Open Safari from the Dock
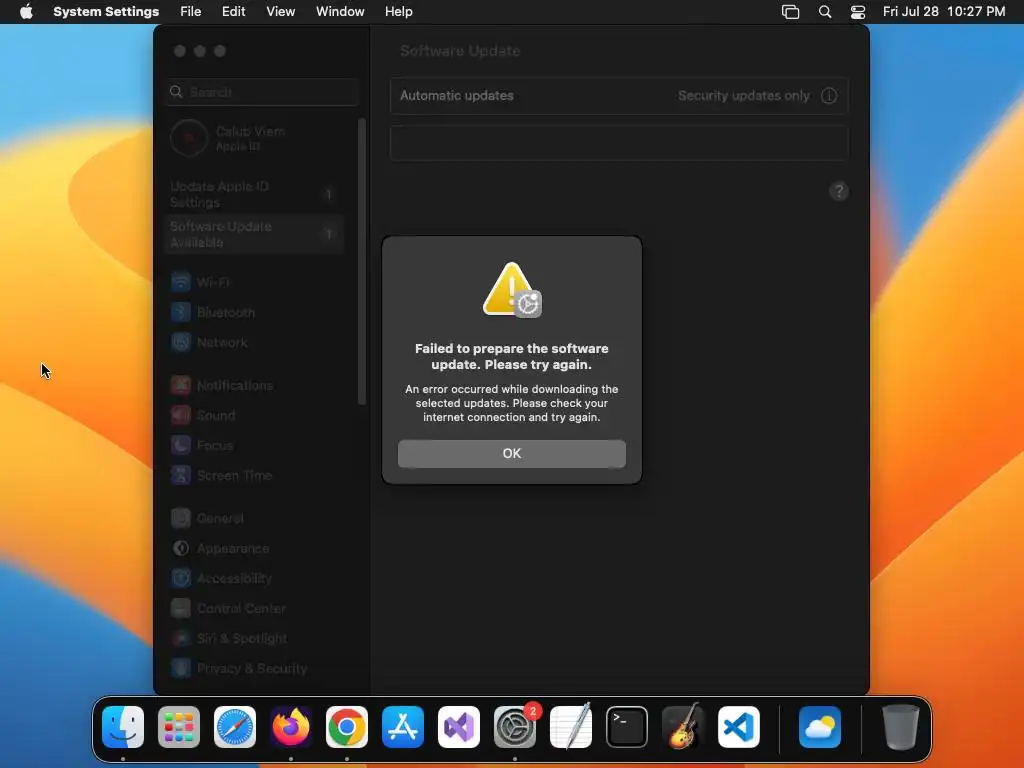Image resolution: width=1024 pixels, height=768 pixels. 235,727
